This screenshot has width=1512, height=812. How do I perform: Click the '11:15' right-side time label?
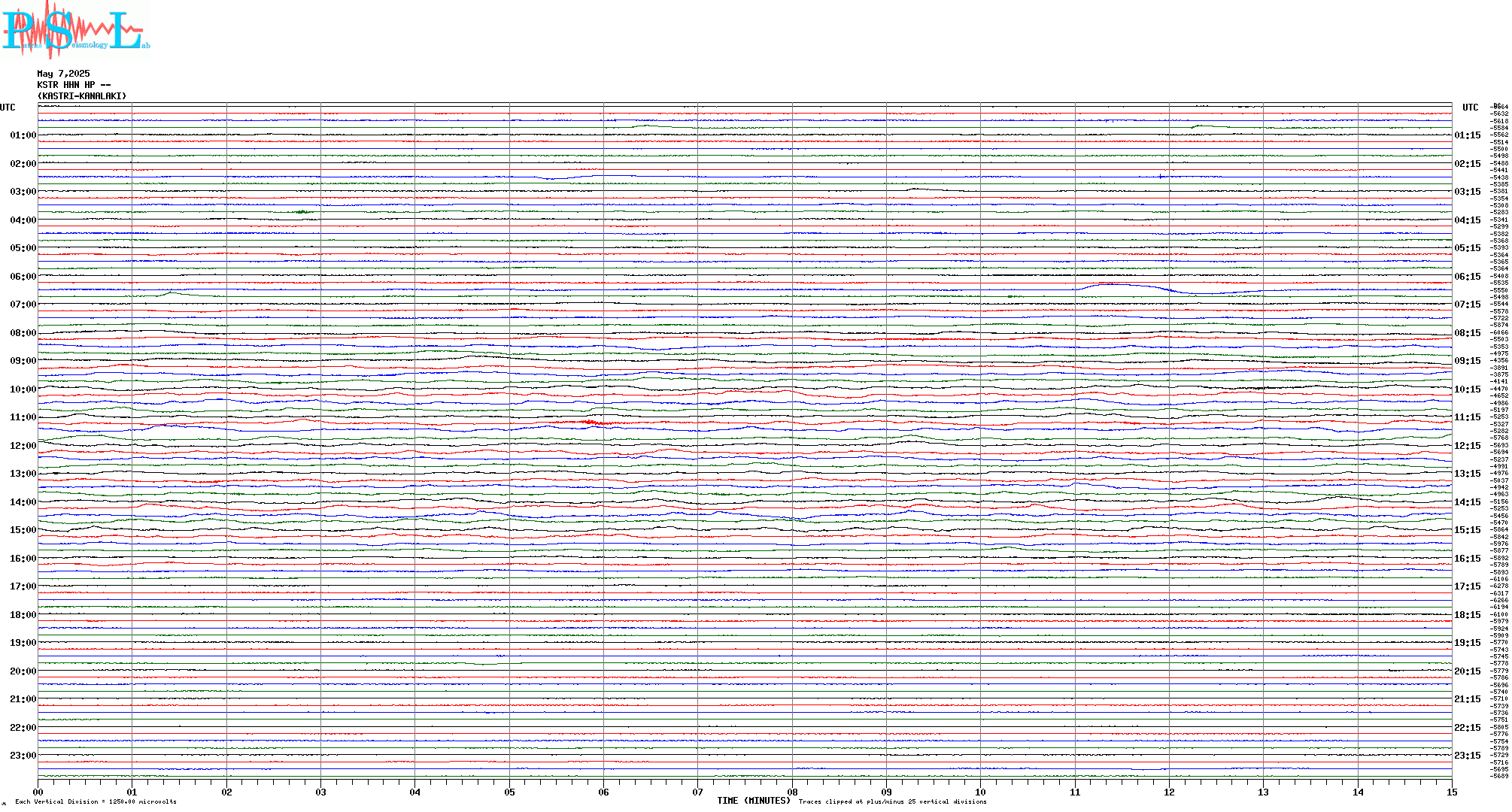1468,417
